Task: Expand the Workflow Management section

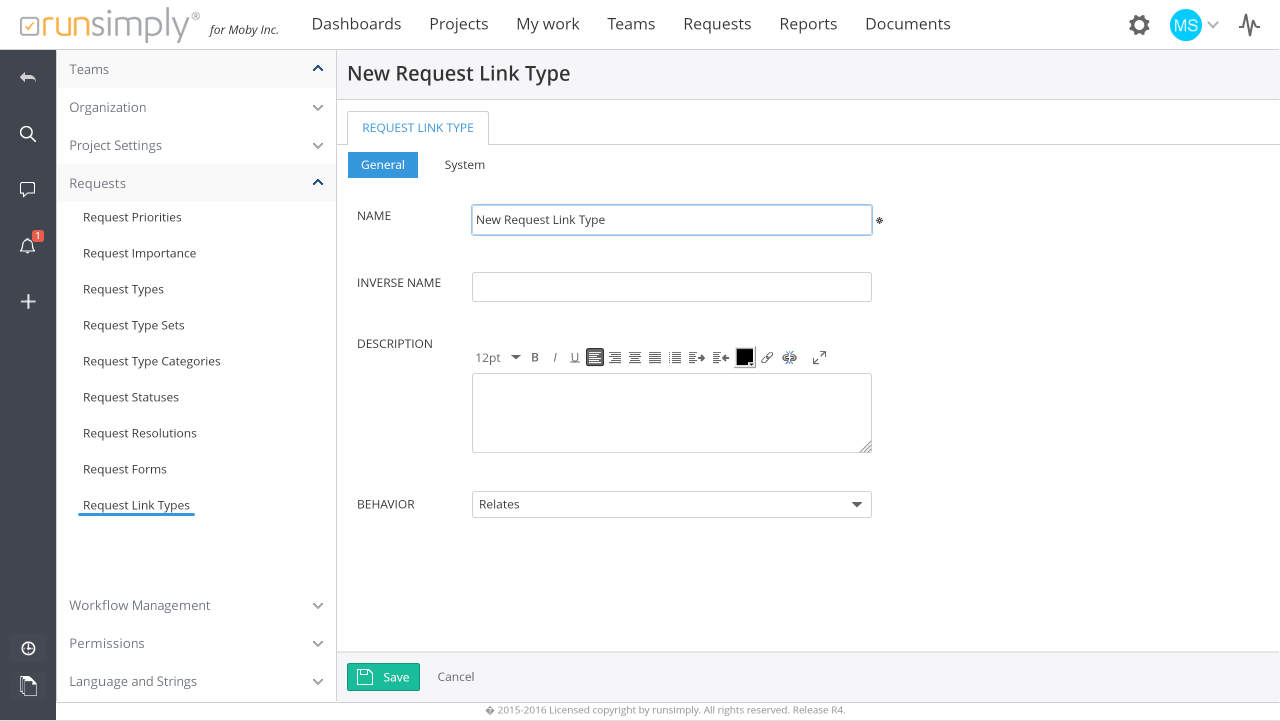Action: (196, 606)
